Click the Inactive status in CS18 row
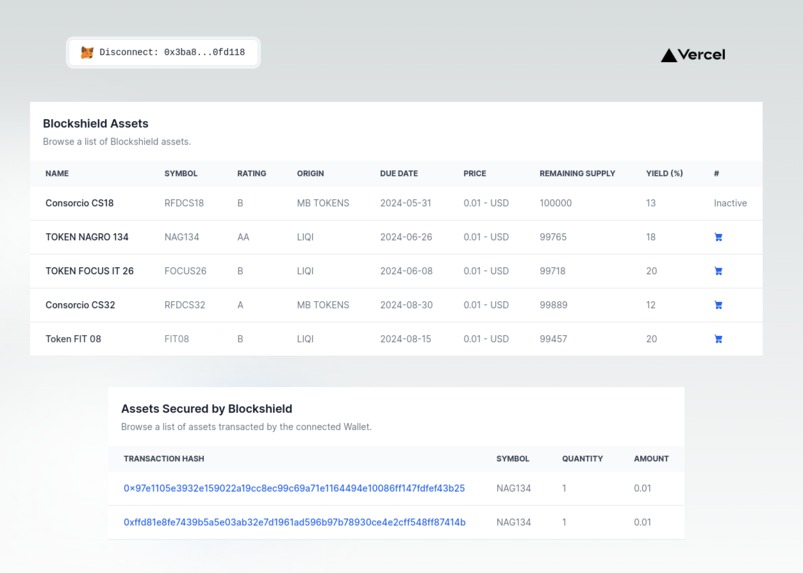This screenshot has width=803, height=573. click(x=730, y=203)
